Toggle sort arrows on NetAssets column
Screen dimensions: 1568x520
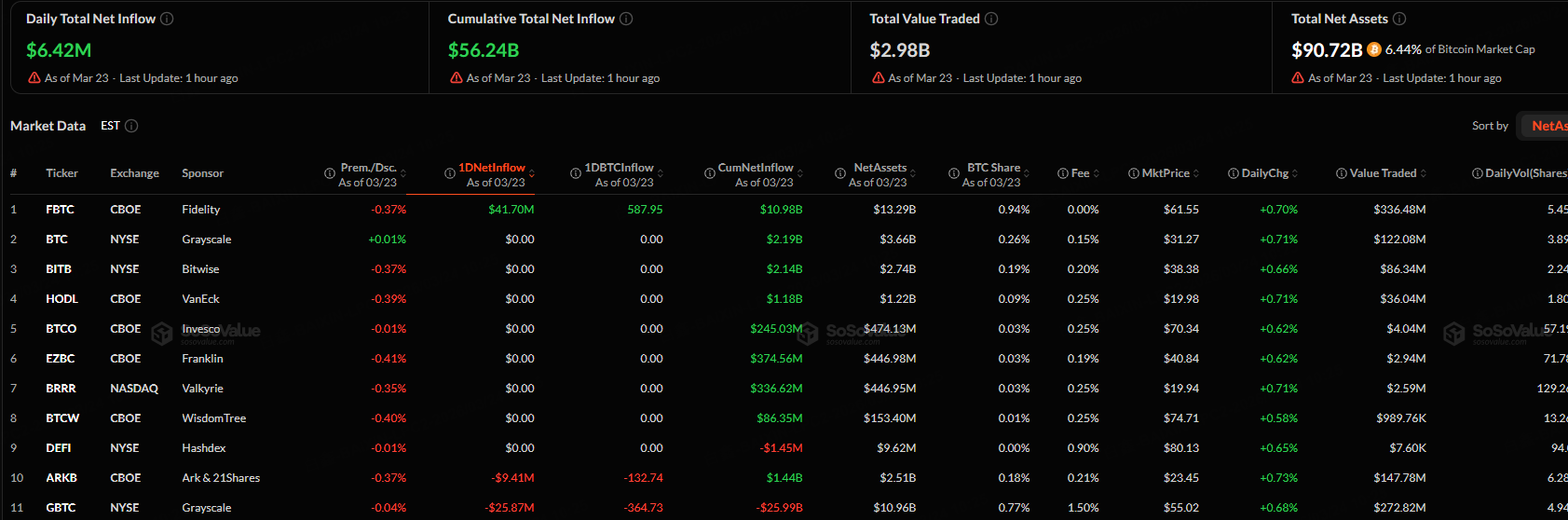pos(913,173)
